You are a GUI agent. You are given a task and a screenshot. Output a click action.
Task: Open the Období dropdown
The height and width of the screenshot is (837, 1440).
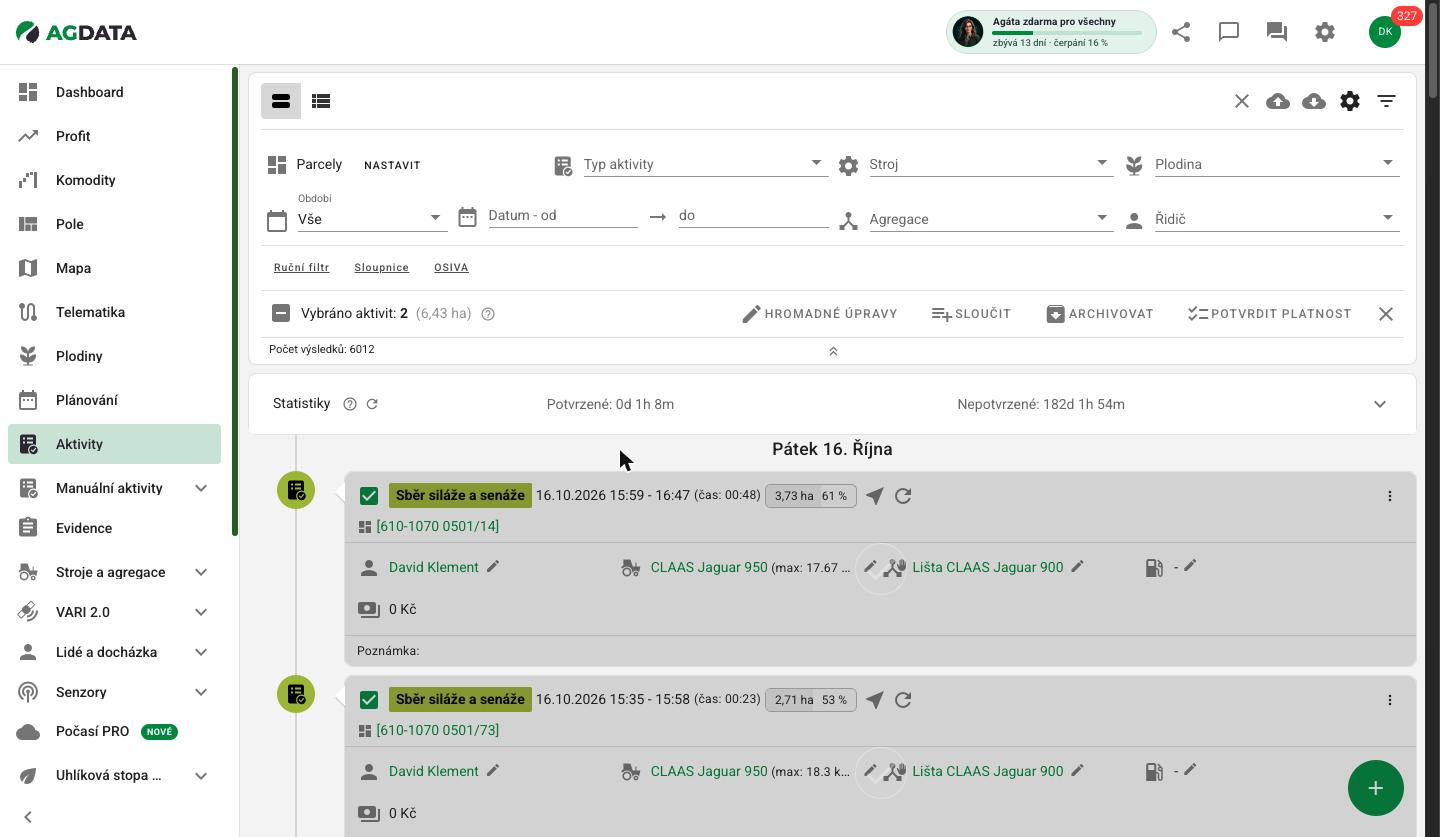(x=372, y=219)
